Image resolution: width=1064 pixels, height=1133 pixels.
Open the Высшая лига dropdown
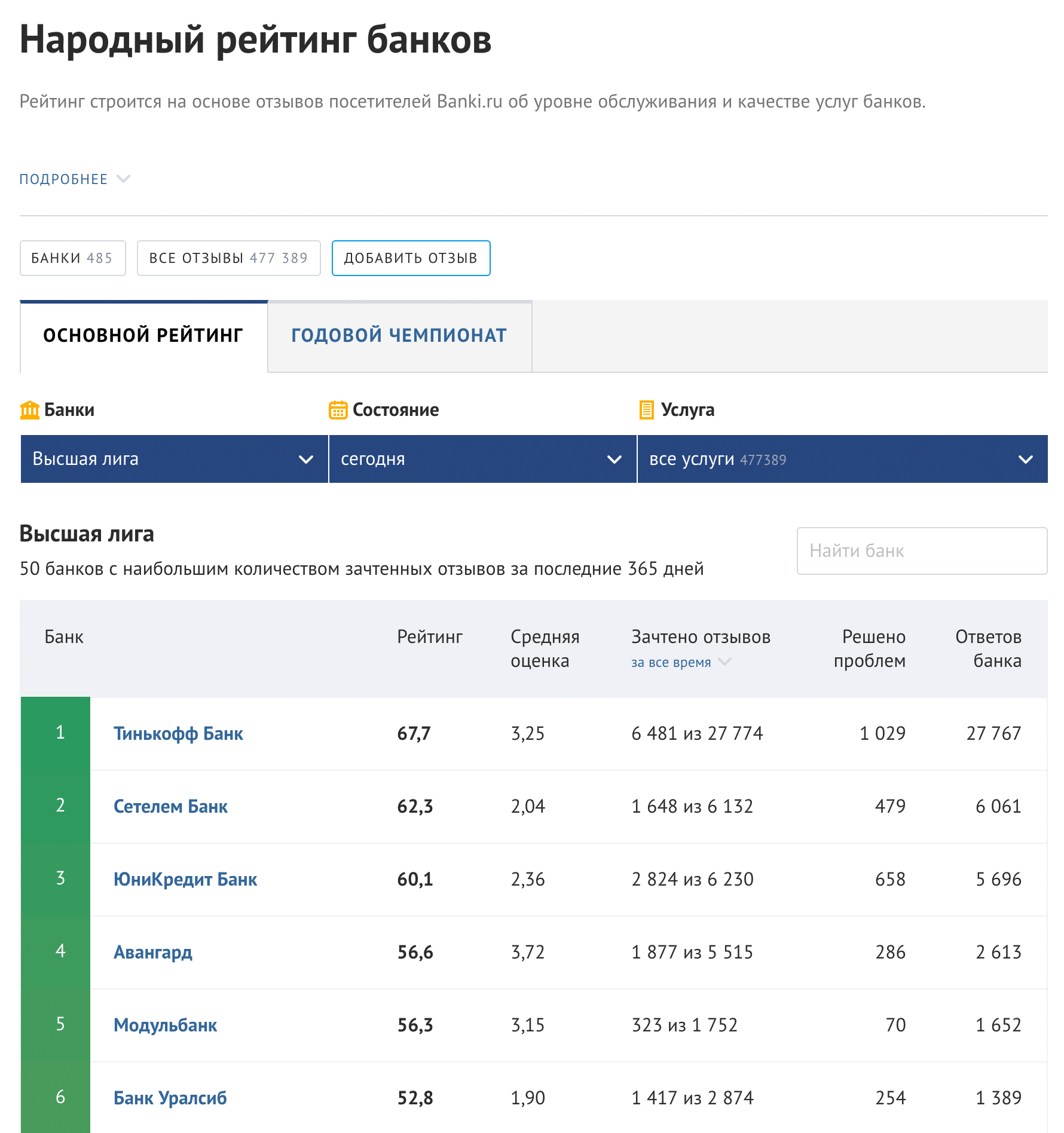tap(175, 459)
